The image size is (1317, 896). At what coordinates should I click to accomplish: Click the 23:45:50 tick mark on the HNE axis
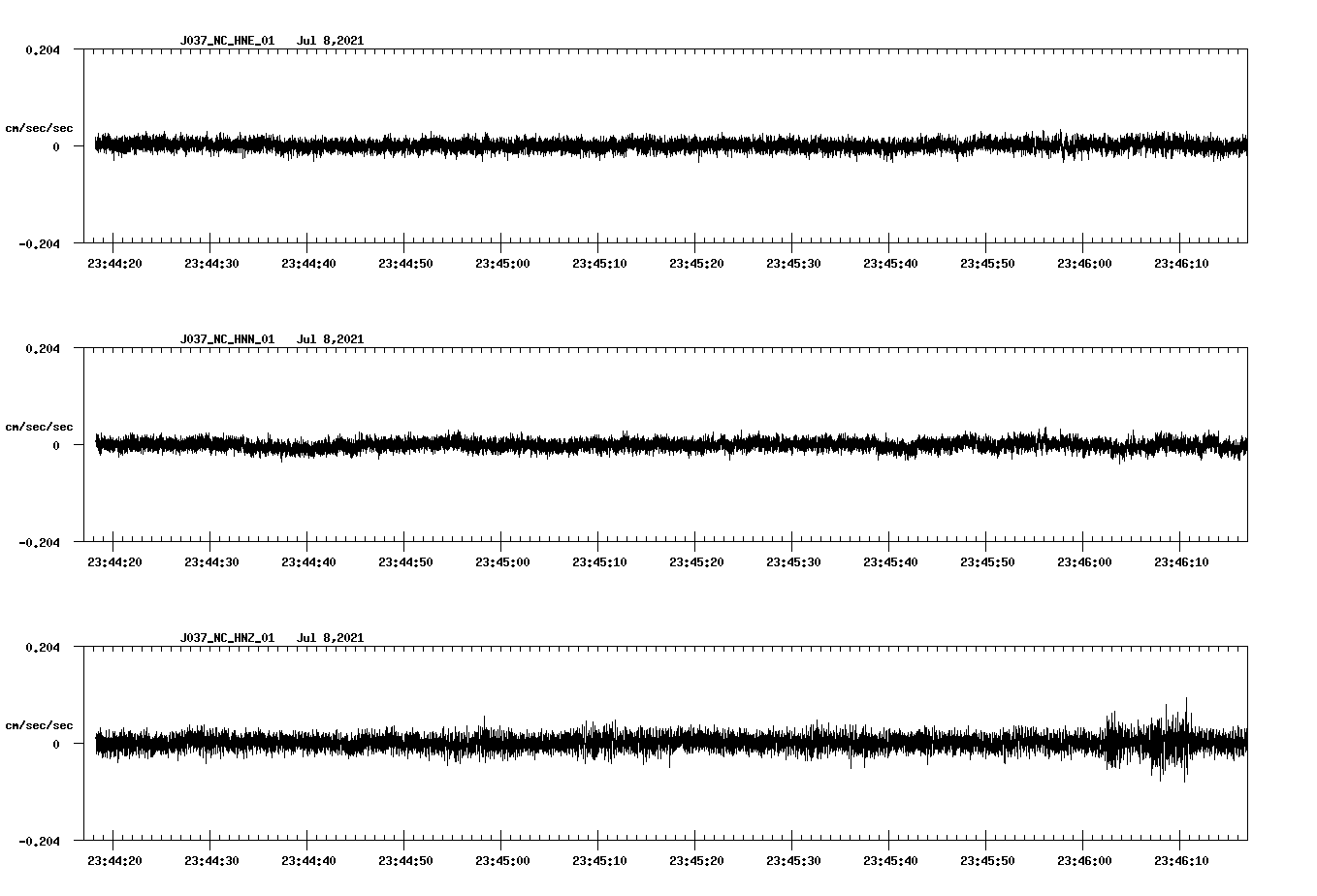(x=985, y=241)
